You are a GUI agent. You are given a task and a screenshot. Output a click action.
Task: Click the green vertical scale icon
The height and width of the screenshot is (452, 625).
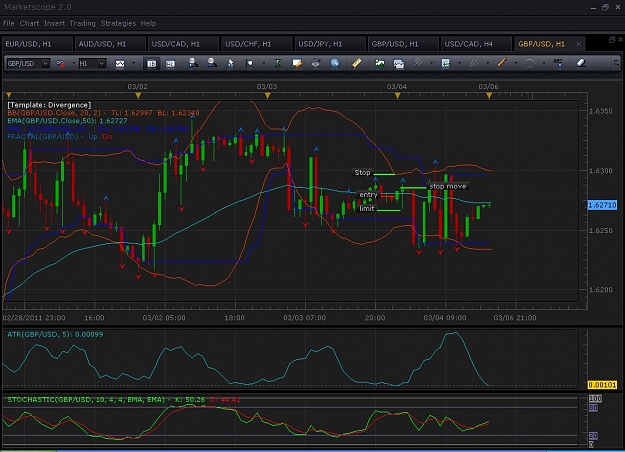[278, 63]
